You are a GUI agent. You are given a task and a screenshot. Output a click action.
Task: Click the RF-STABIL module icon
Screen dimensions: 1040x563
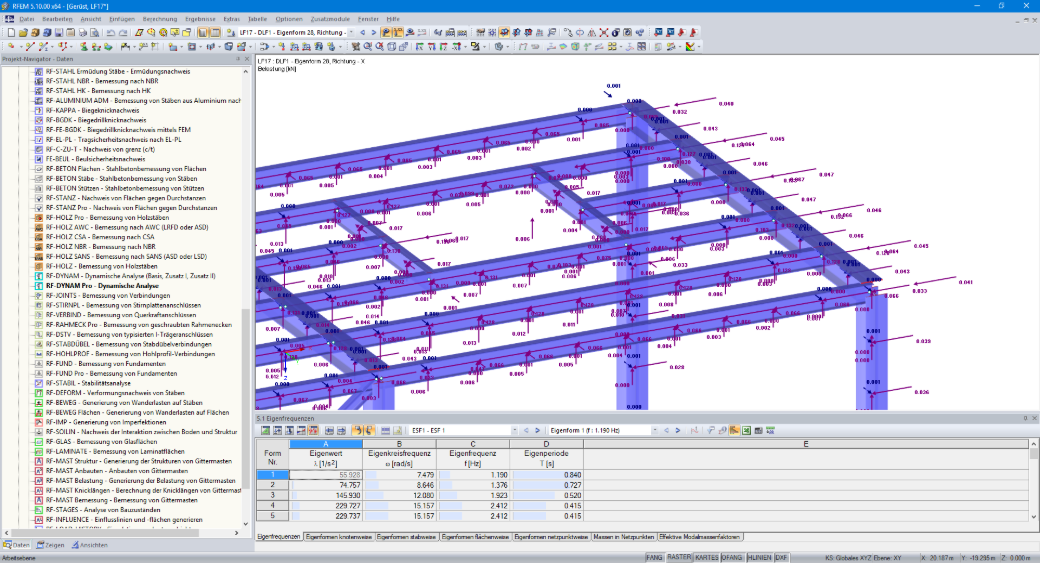point(38,383)
